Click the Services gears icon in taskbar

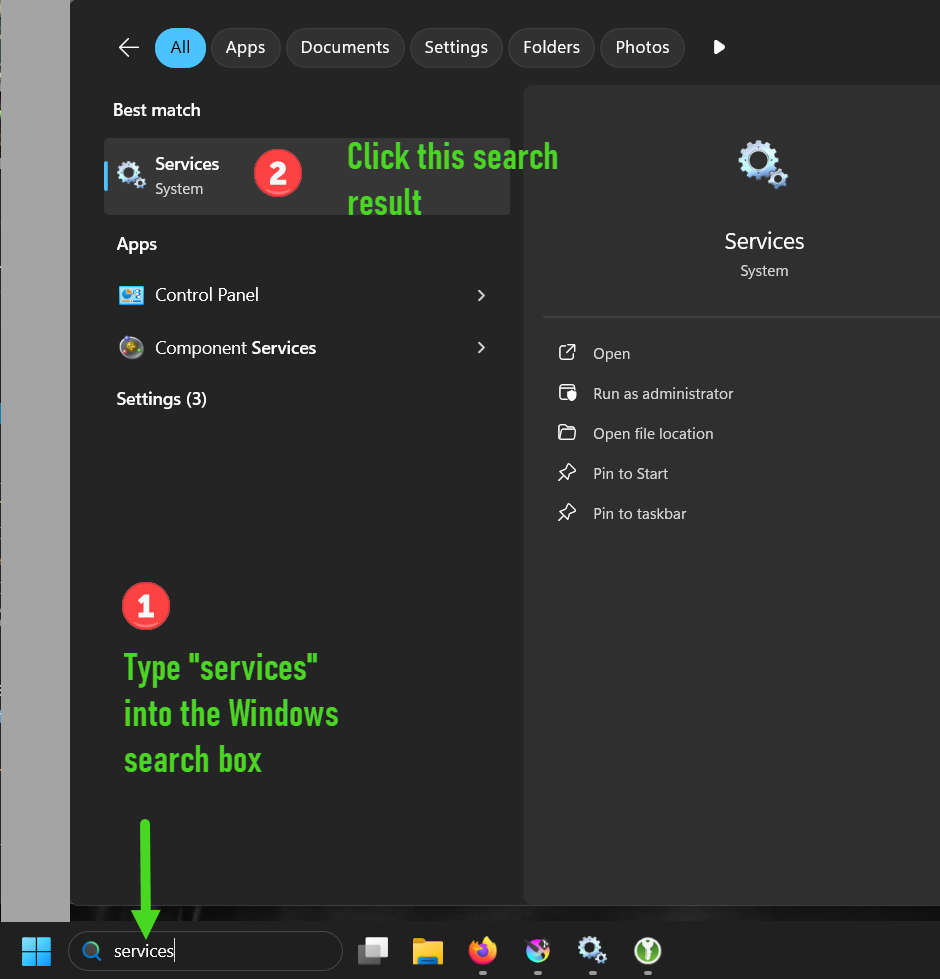click(592, 949)
